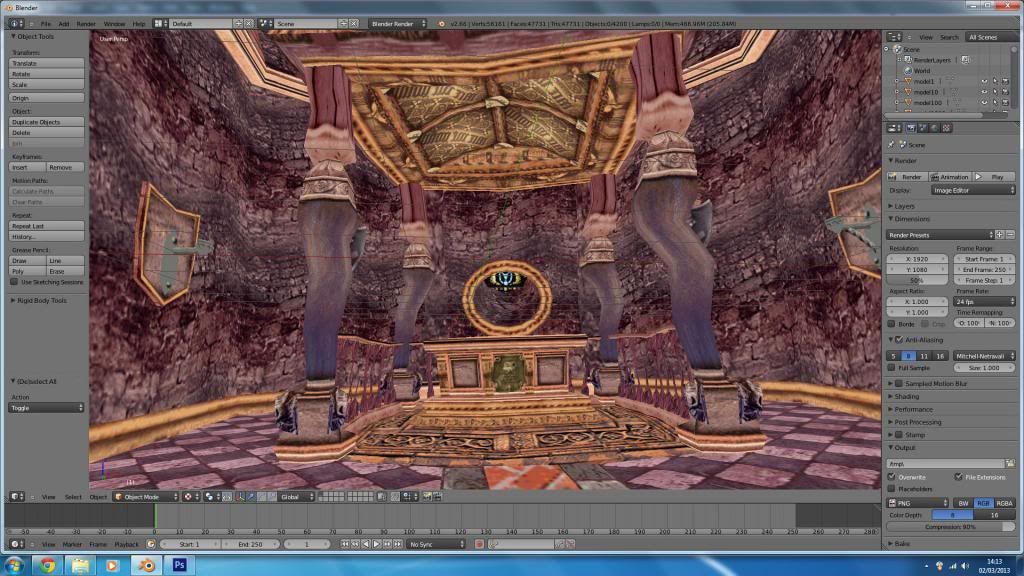
Task: Open the Render Presets dropdown
Action: 940,234
